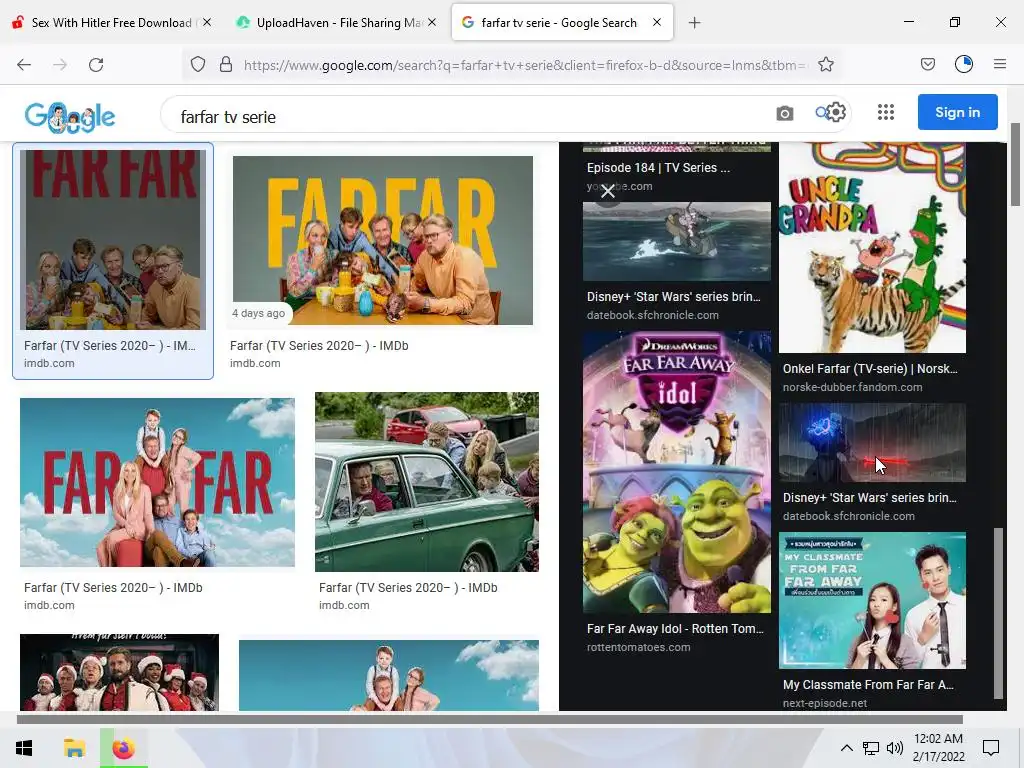Open My Classmate From Far Far Away image
The image size is (1024, 768).
point(872,601)
